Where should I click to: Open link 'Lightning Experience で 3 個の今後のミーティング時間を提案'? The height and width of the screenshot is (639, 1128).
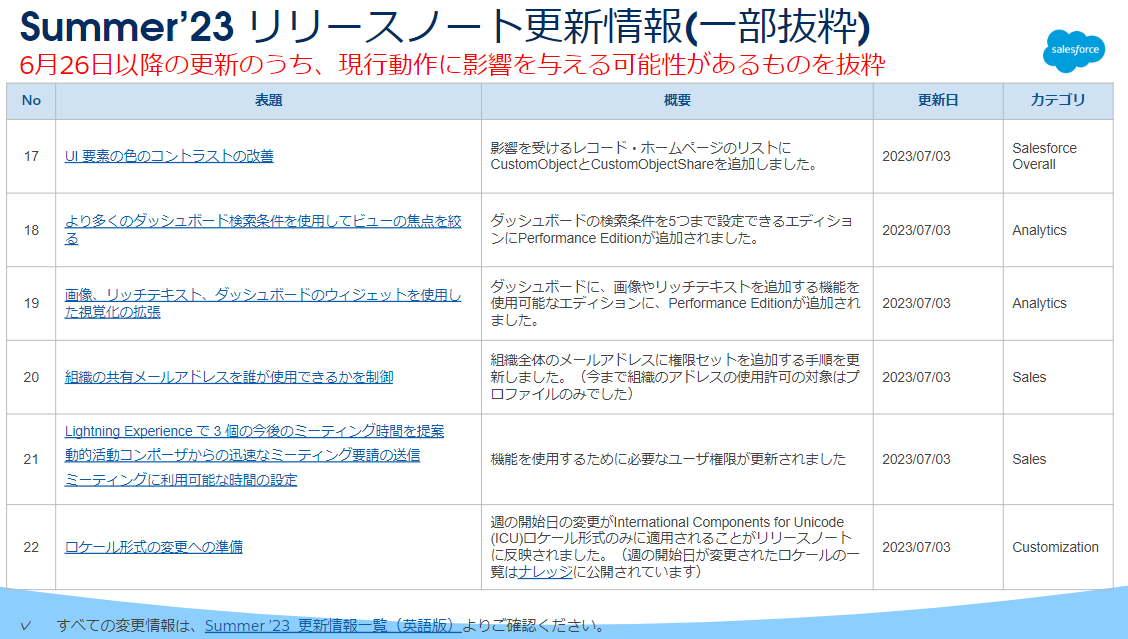tap(254, 431)
